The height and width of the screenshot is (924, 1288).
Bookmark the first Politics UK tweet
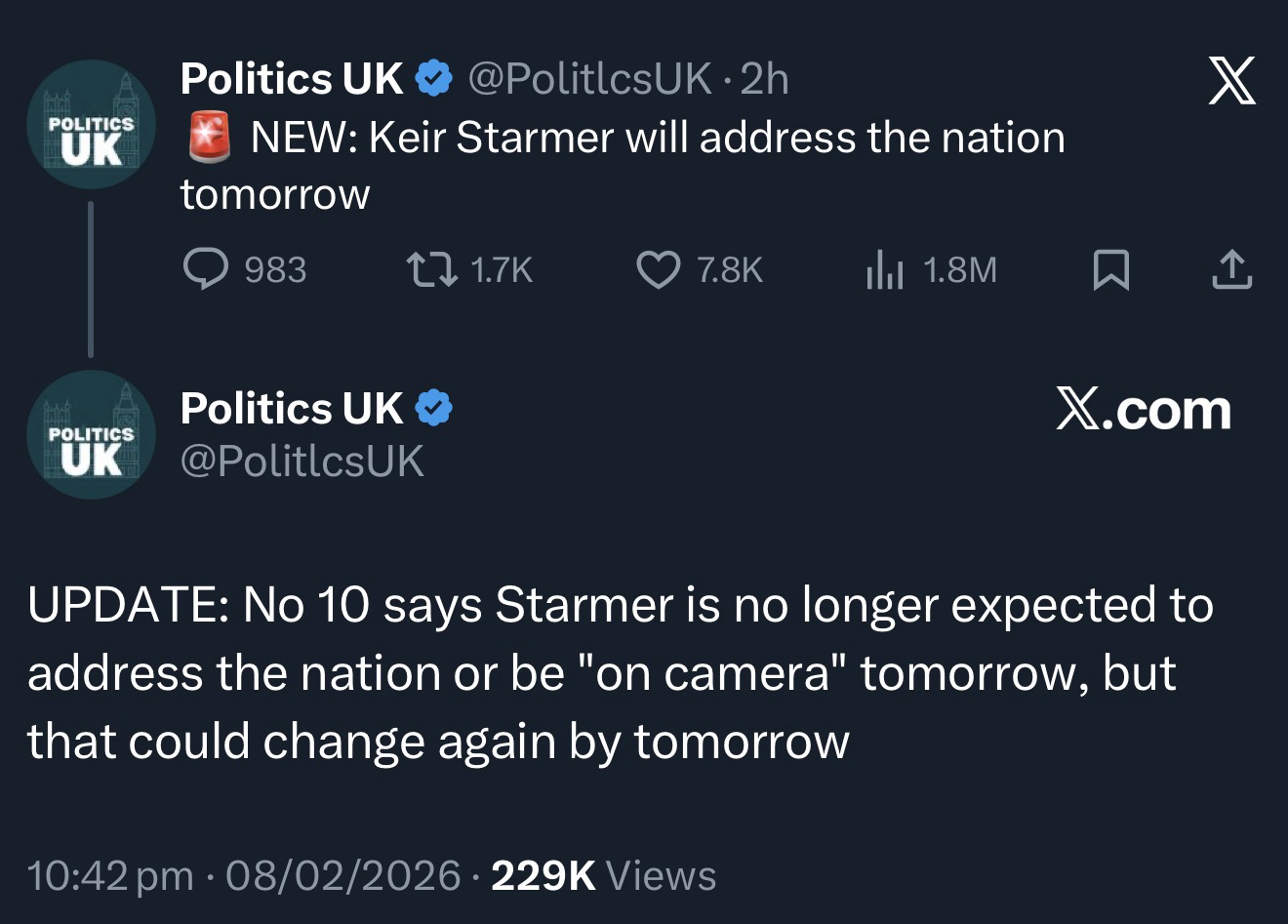pyautogui.click(x=1110, y=270)
